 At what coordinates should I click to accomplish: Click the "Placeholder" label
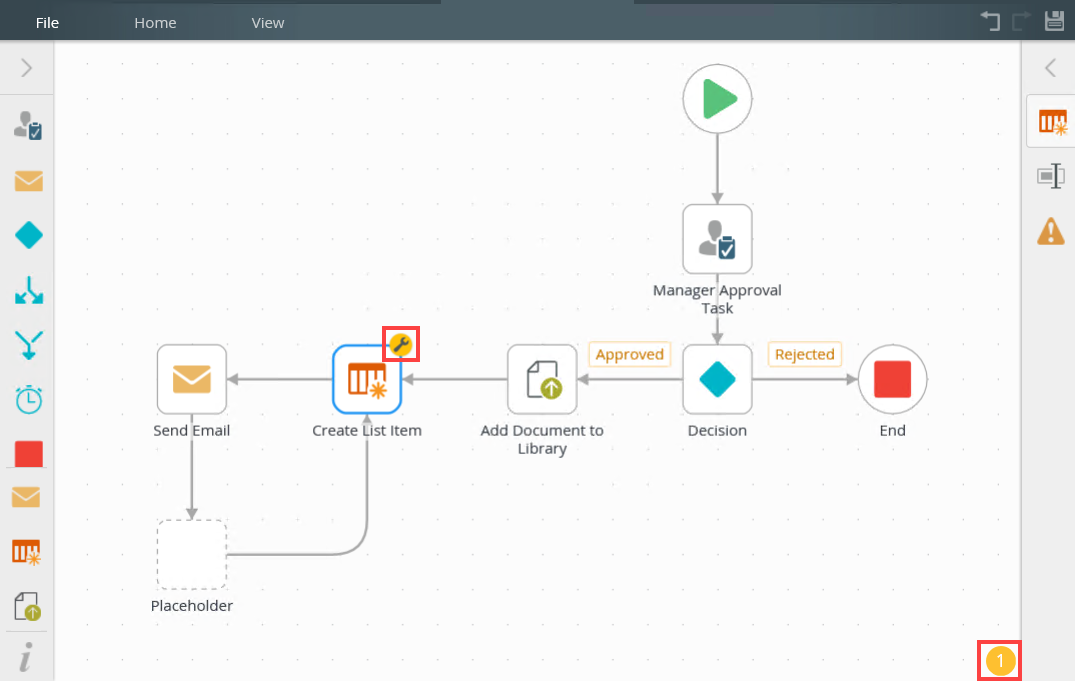point(191,606)
